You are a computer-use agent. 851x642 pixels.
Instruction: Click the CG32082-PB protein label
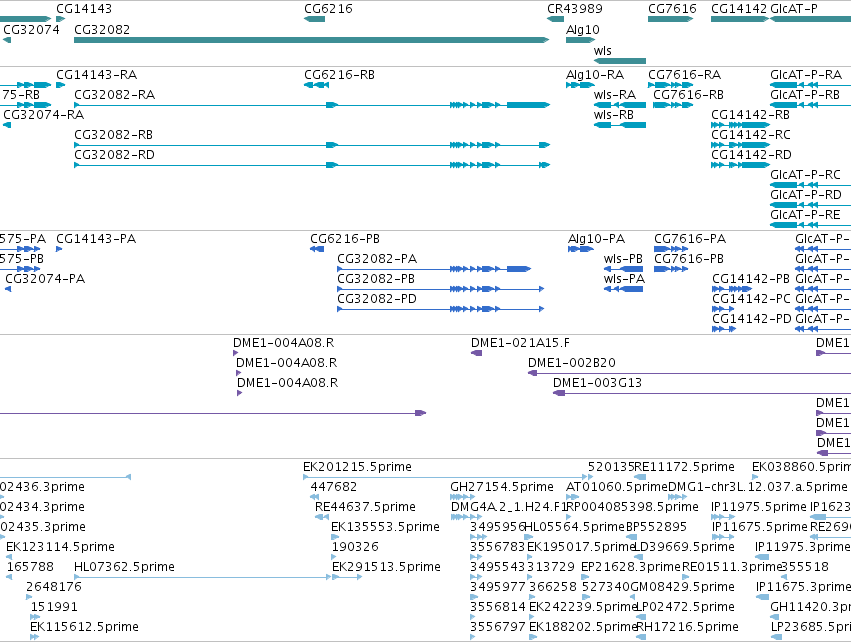pyautogui.click(x=376, y=279)
